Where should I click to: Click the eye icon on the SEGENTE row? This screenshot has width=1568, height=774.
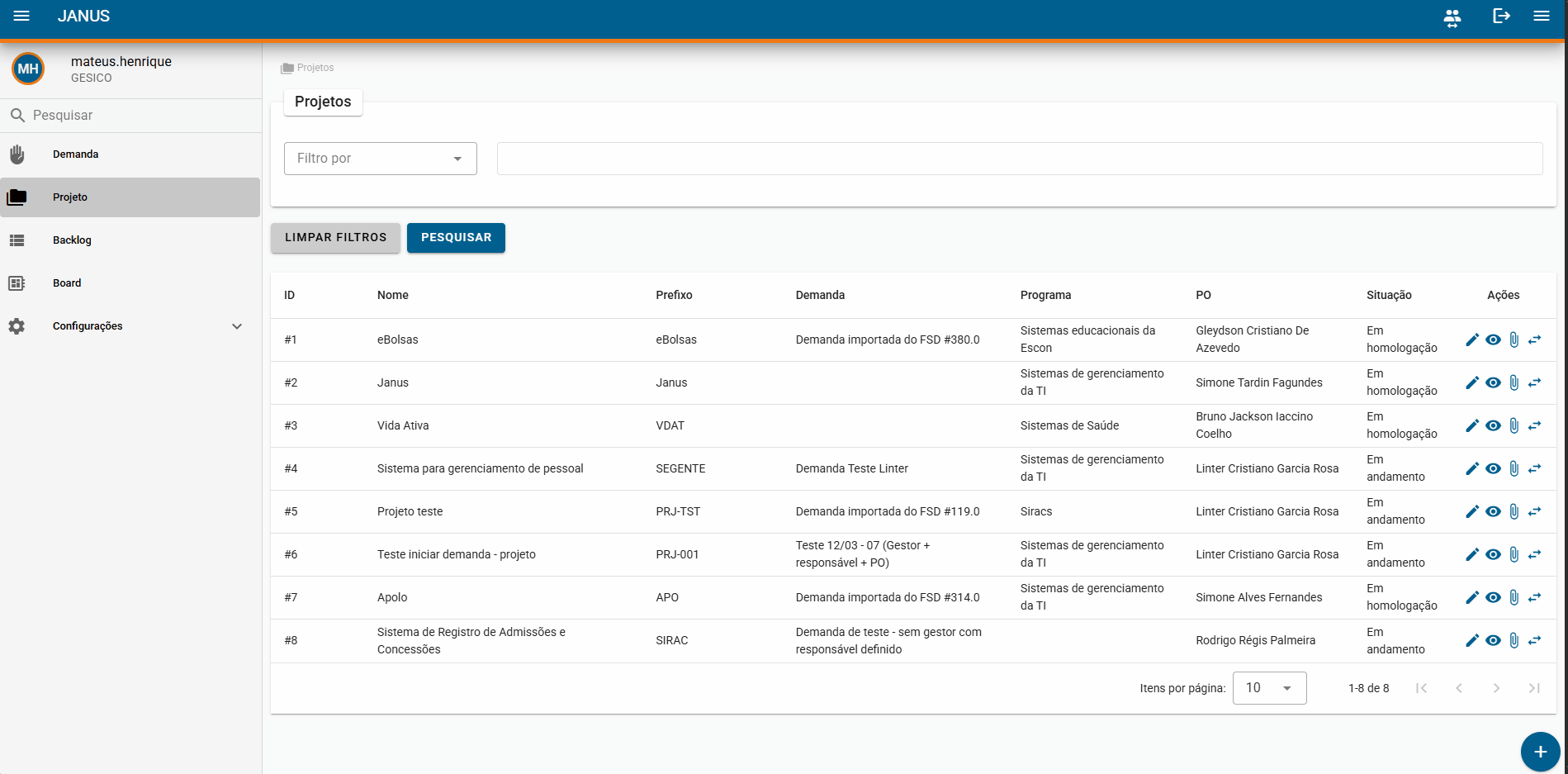[x=1493, y=468]
